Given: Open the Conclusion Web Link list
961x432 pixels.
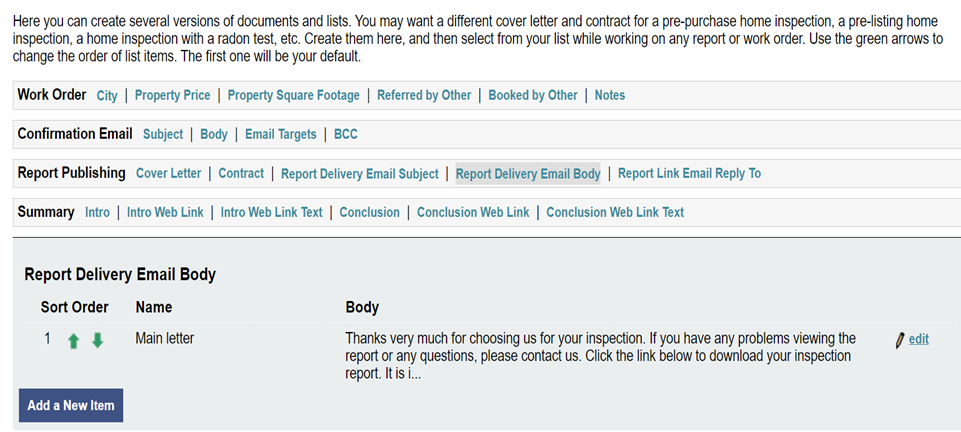Looking at the screenshot, I should tap(473, 212).
